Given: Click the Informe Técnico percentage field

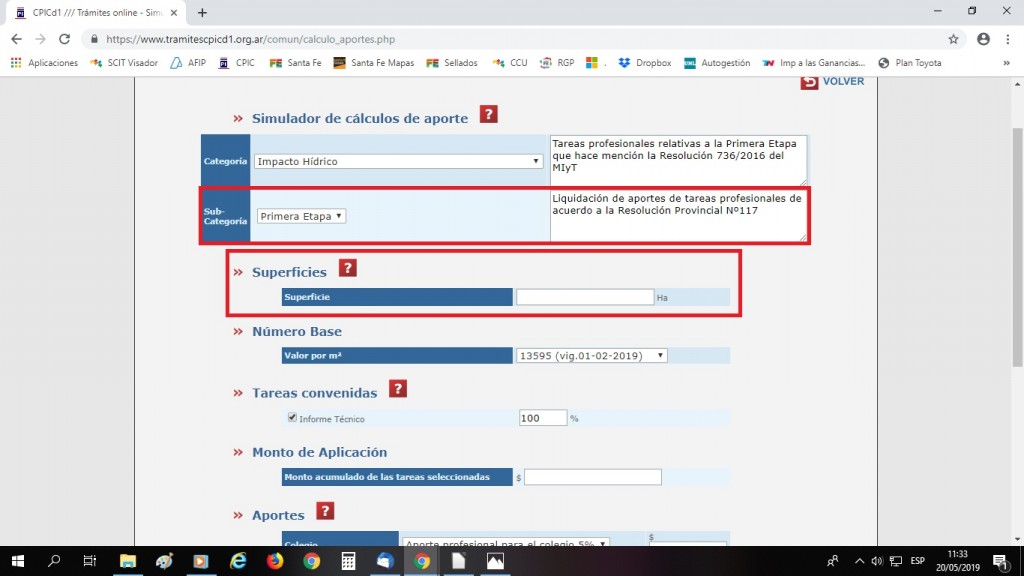Looking at the screenshot, I should (543, 418).
